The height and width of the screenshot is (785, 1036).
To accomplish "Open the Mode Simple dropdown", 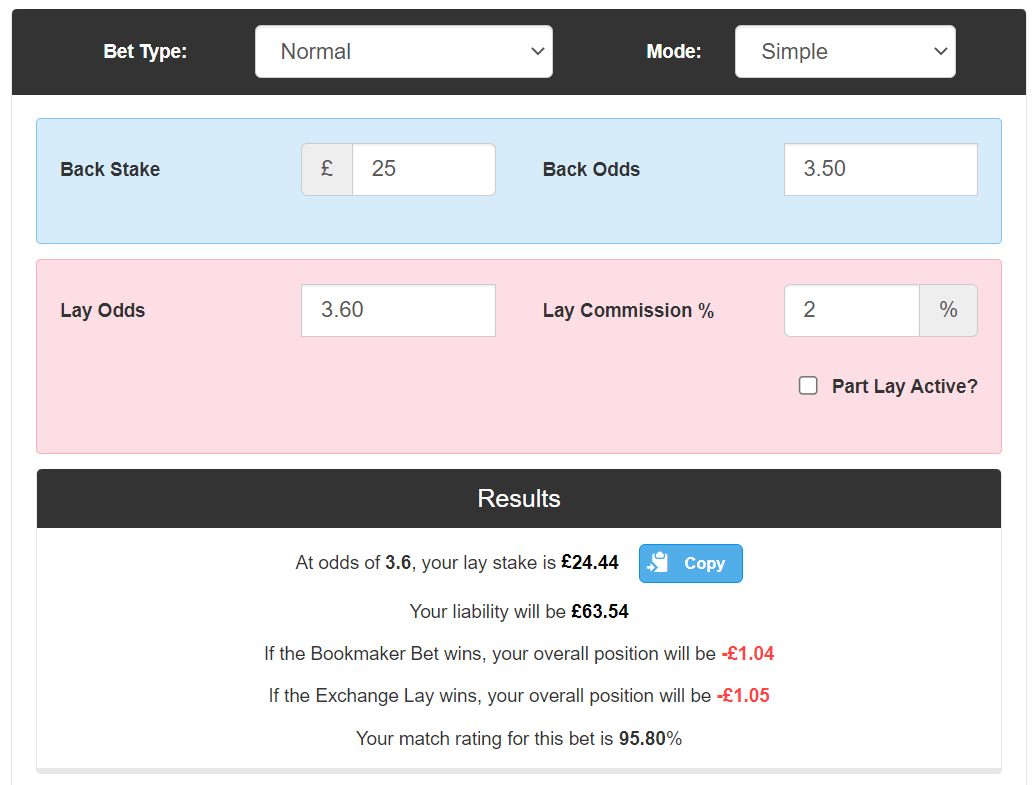I will 845,52.
